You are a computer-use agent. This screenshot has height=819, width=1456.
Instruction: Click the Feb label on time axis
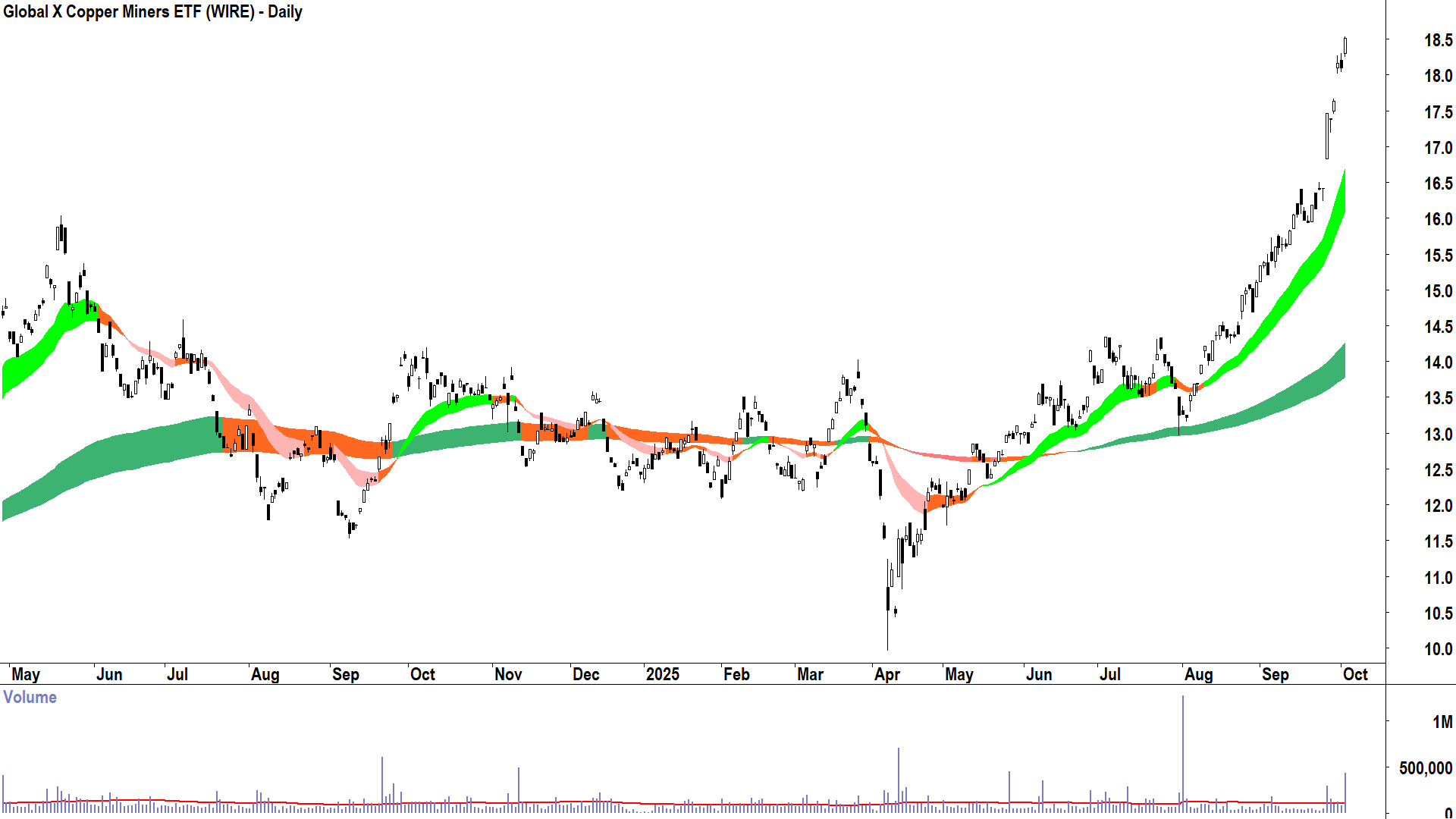tap(736, 674)
